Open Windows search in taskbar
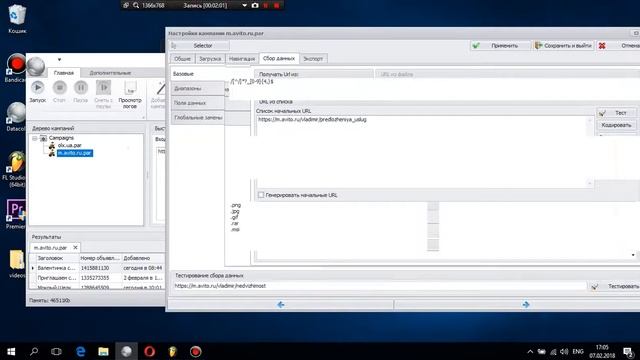Image resolution: width=640 pixels, height=360 pixels. pyautogui.click(x=34, y=351)
